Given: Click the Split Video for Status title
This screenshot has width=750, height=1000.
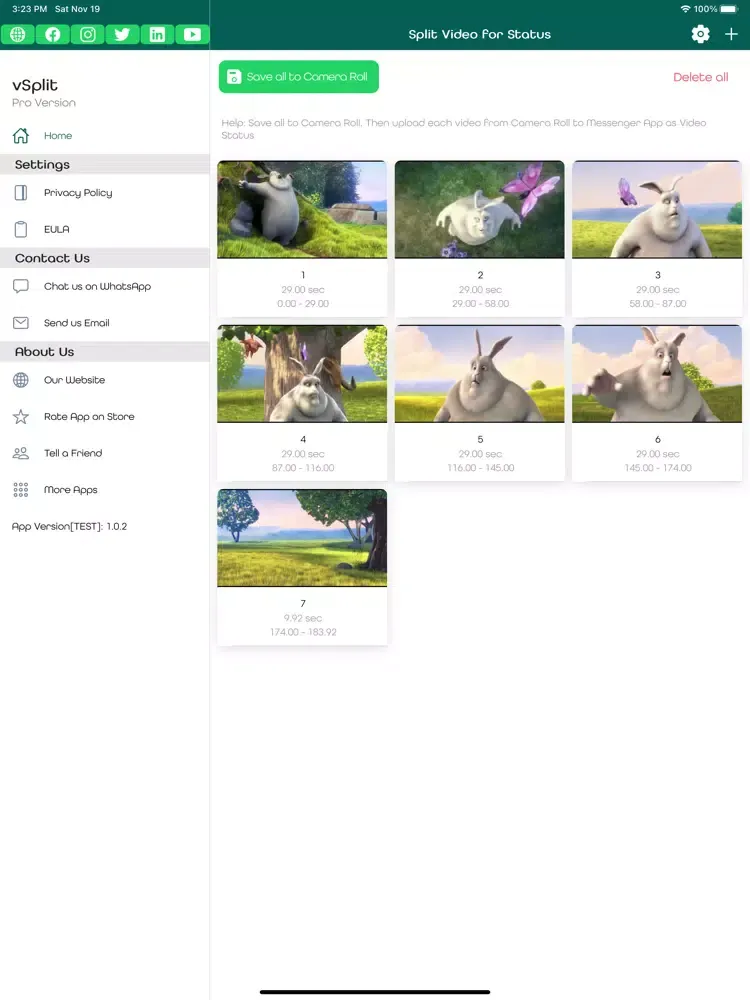Looking at the screenshot, I should 480,34.
